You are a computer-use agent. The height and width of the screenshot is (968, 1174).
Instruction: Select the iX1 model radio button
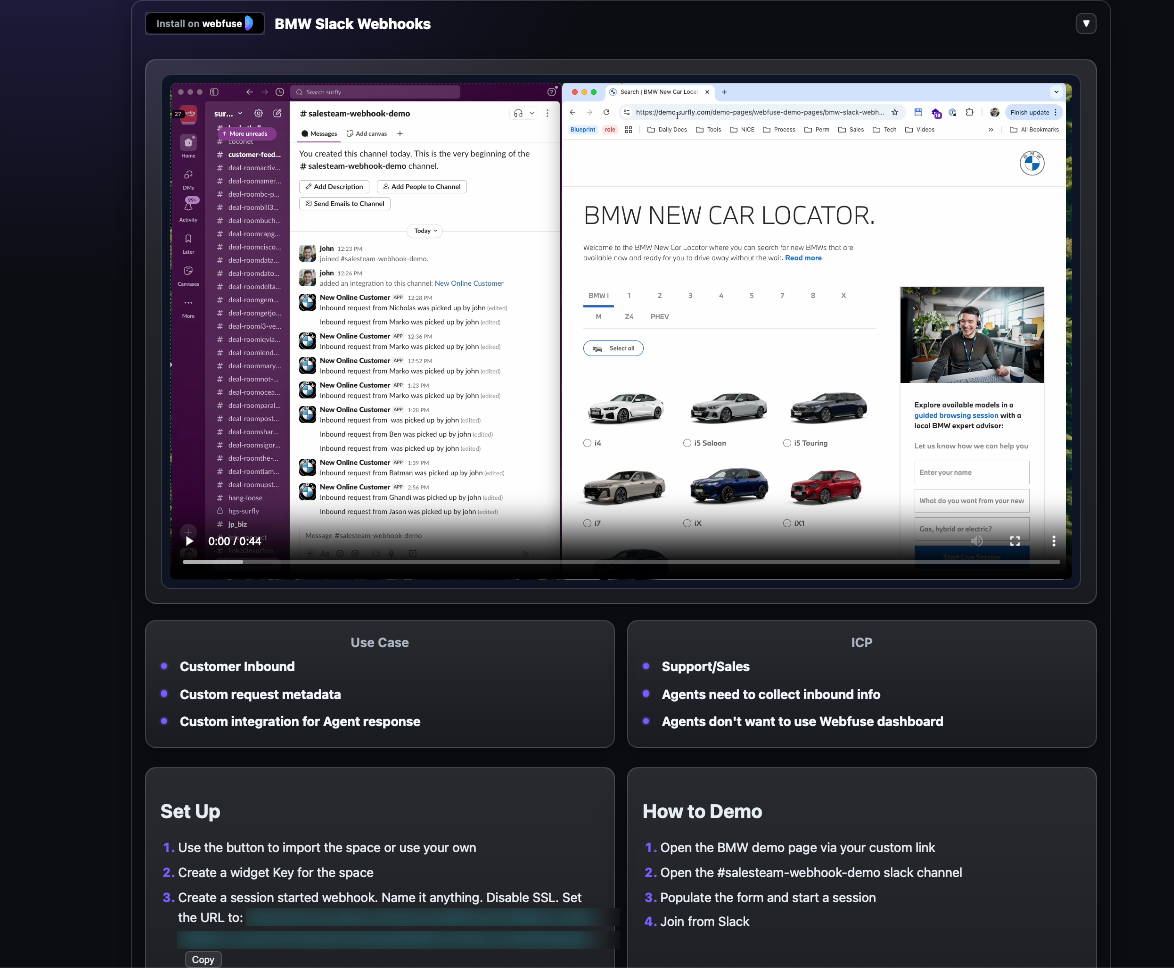[787, 523]
